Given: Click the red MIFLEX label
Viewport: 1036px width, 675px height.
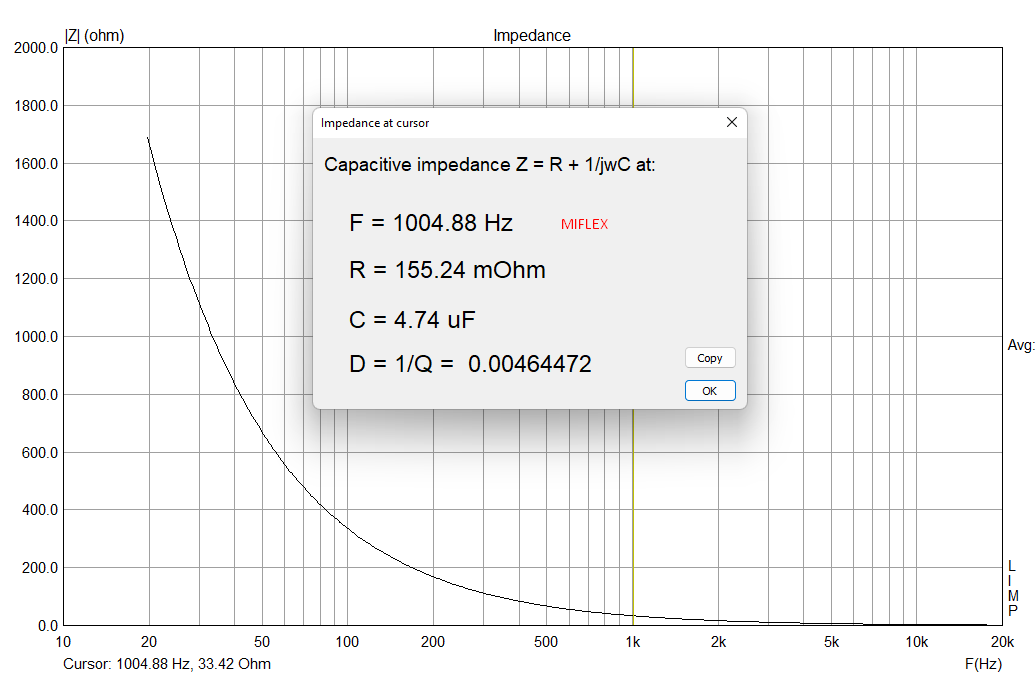Looking at the screenshot, I should click(x=584, y=225).
